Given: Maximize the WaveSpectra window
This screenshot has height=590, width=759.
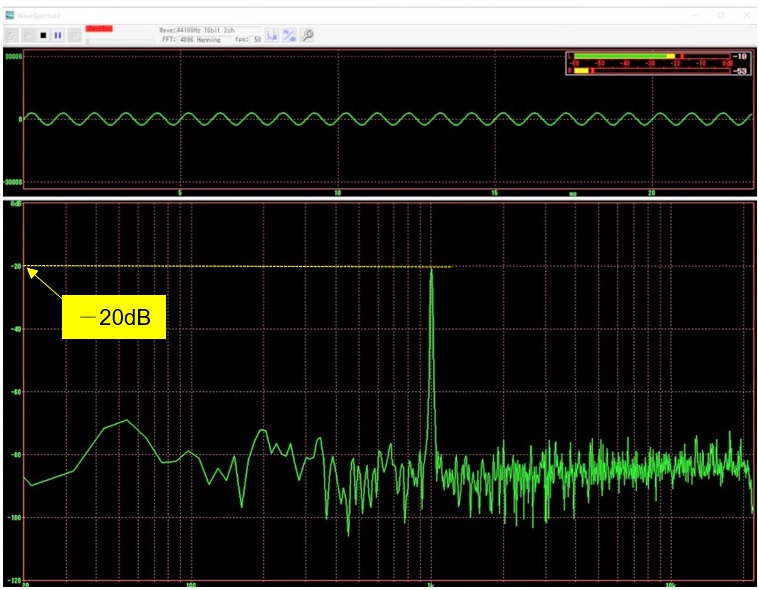Looking at the screenshot, I should (721, 15).
